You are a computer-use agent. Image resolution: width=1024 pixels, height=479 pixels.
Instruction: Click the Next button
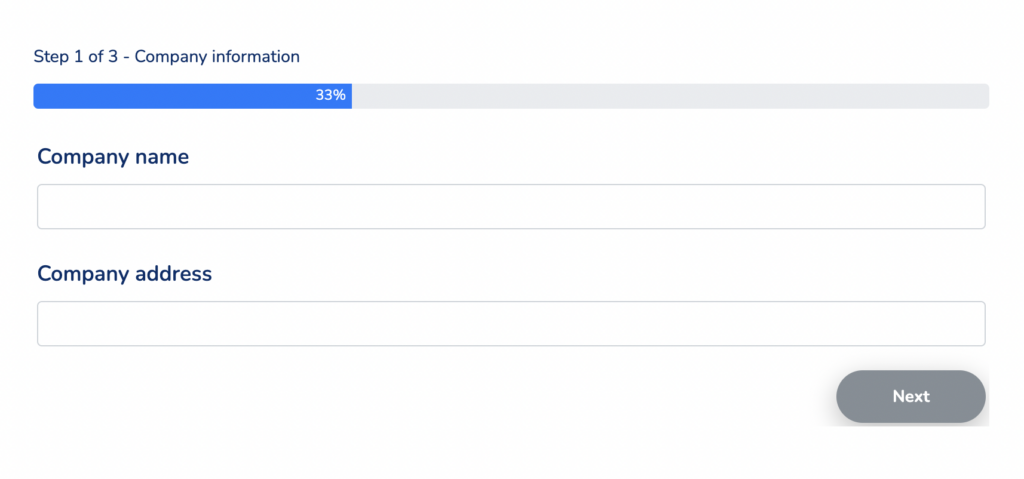(x=910, y=396)
